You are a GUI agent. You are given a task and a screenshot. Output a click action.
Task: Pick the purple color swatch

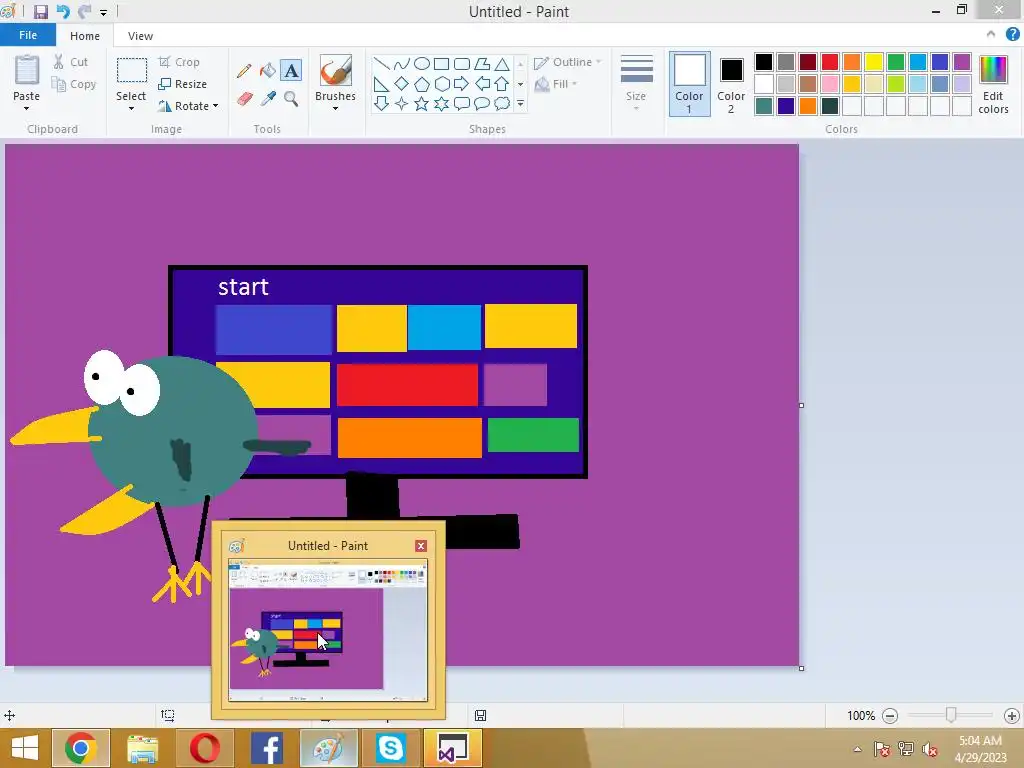(962, 62)
